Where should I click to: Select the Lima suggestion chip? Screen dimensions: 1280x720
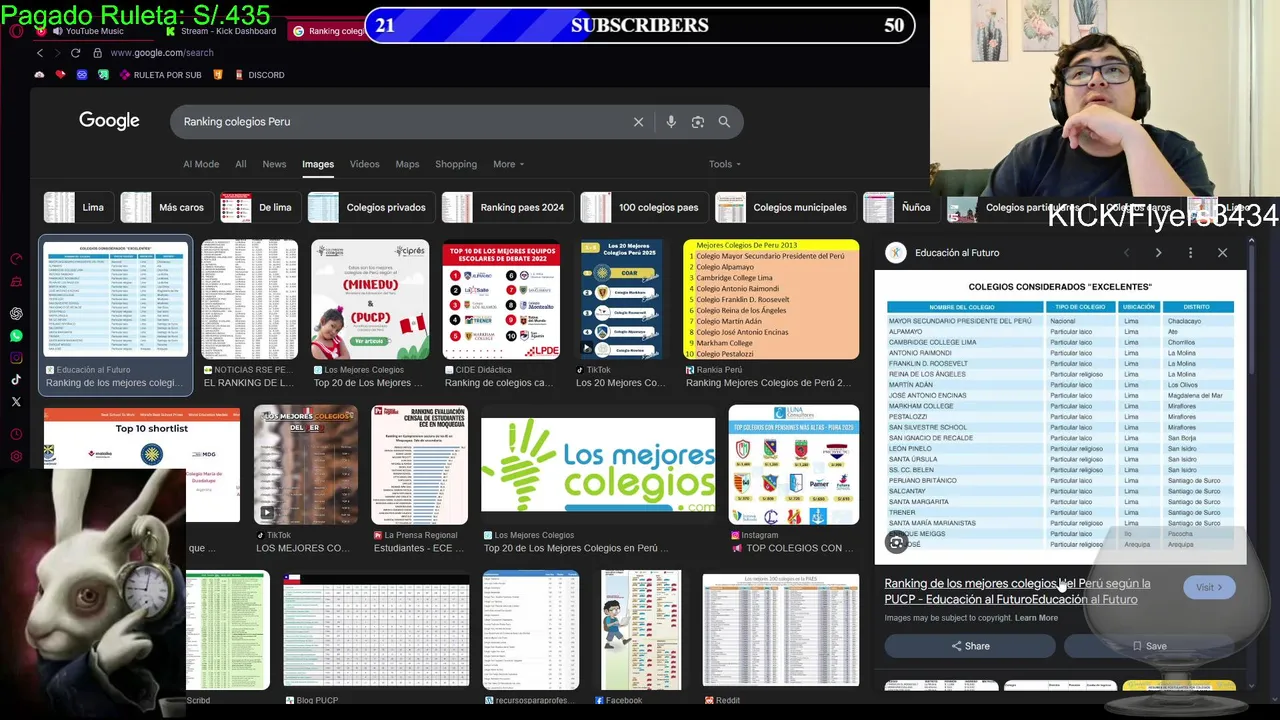tap(78, 207)
